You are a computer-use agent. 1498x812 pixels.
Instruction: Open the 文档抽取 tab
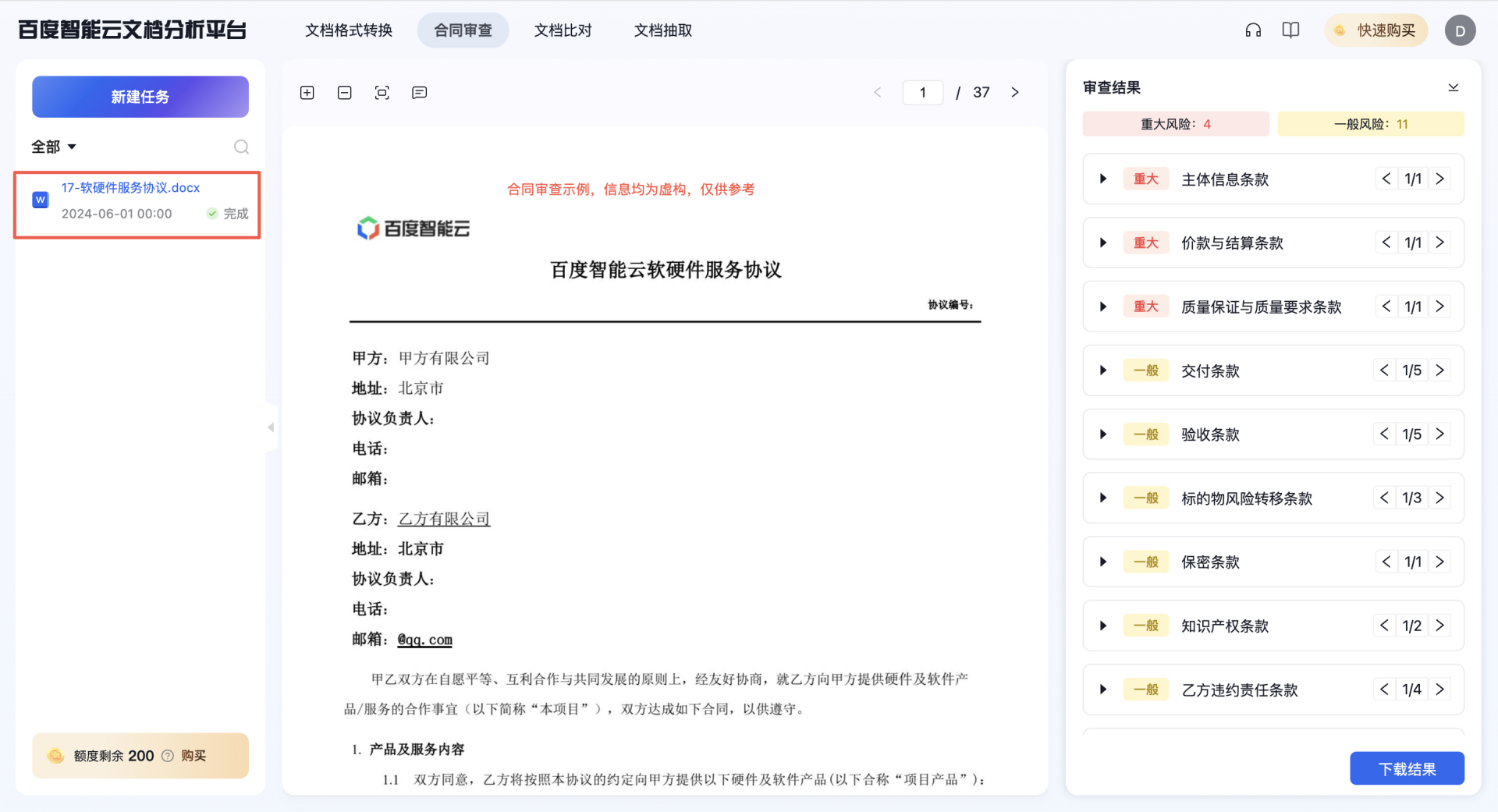[663, 30]
